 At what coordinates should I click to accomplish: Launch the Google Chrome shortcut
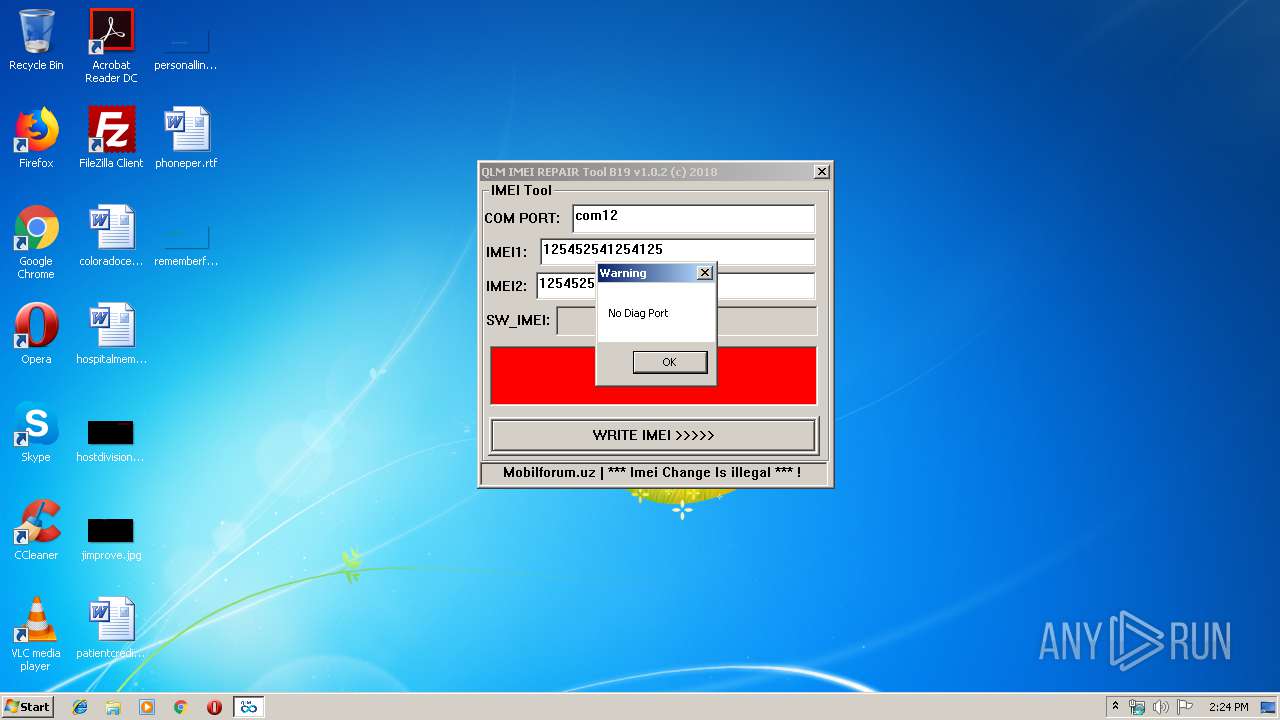point(36,243)
